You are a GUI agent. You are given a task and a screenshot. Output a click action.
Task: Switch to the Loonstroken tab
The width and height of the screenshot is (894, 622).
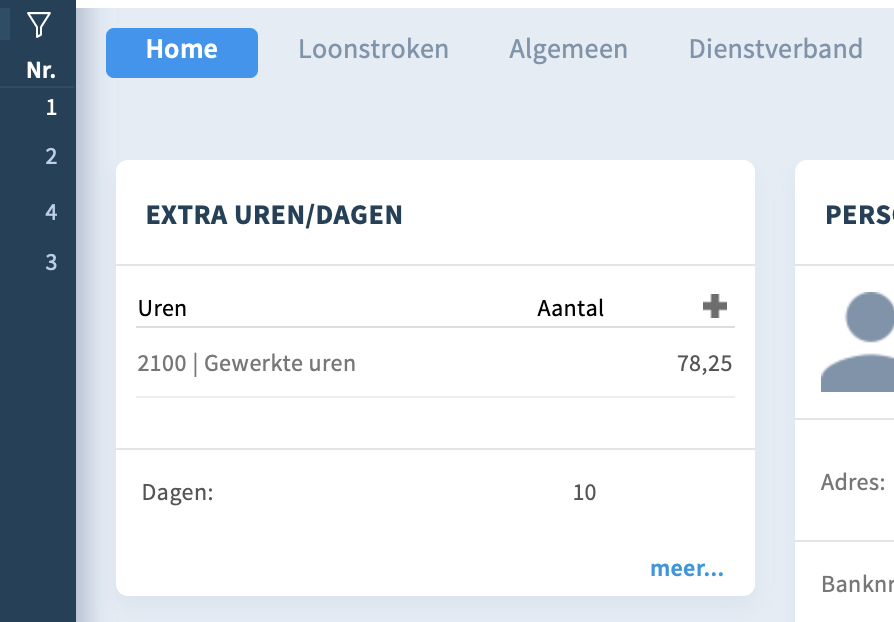[x=373, y=48]
